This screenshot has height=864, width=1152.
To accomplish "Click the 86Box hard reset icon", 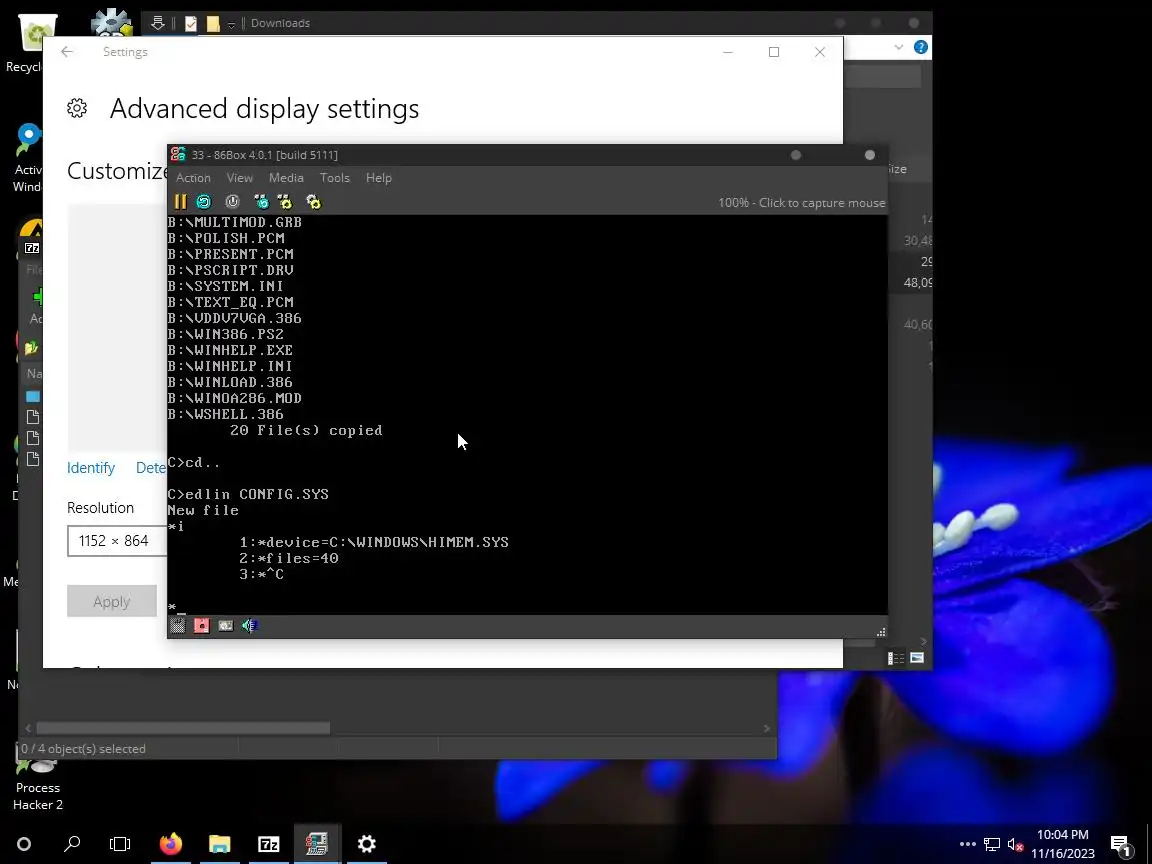I will click(x=204, y=202).
